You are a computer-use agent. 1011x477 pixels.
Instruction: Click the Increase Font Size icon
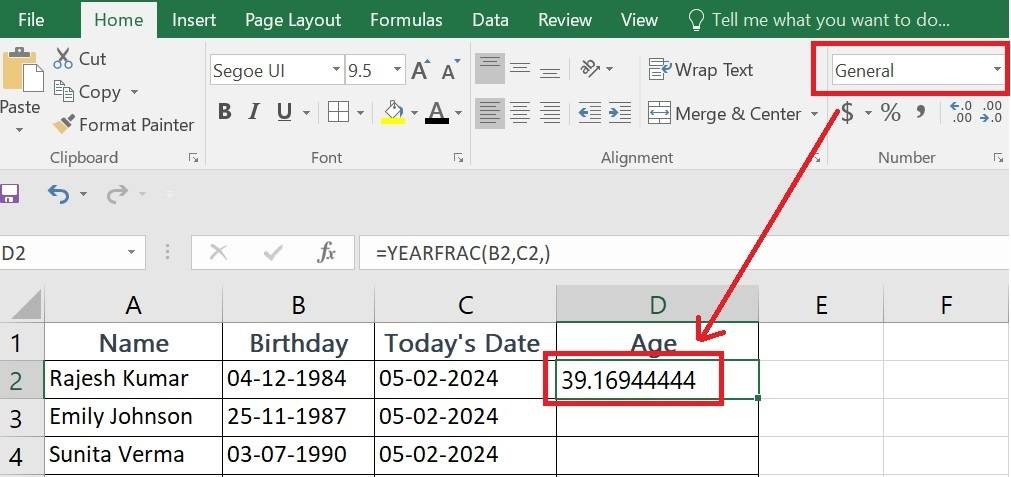tap(420, 70)
